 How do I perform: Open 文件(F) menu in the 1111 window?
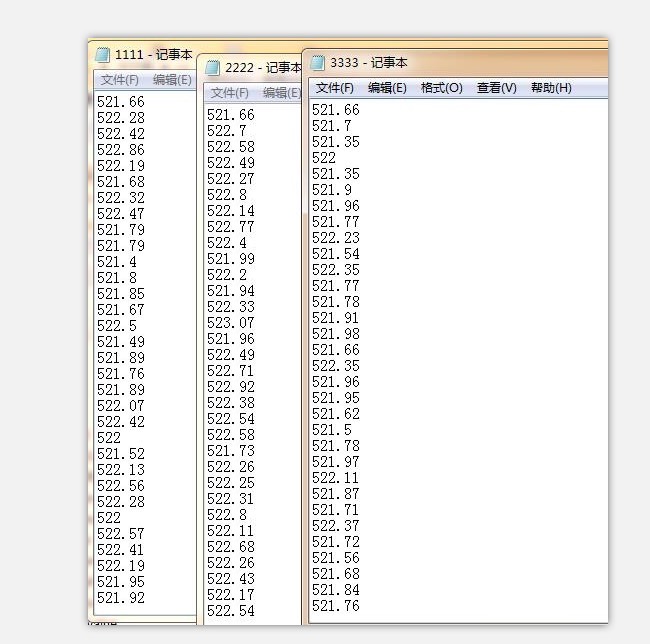tap(120, 80)
